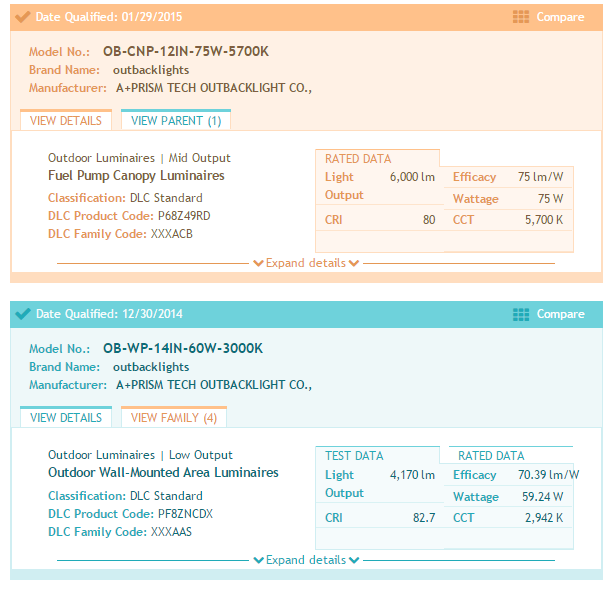Click the 75 W wattage value
This screenshot has width=609, height=589.
coord(550,198)
